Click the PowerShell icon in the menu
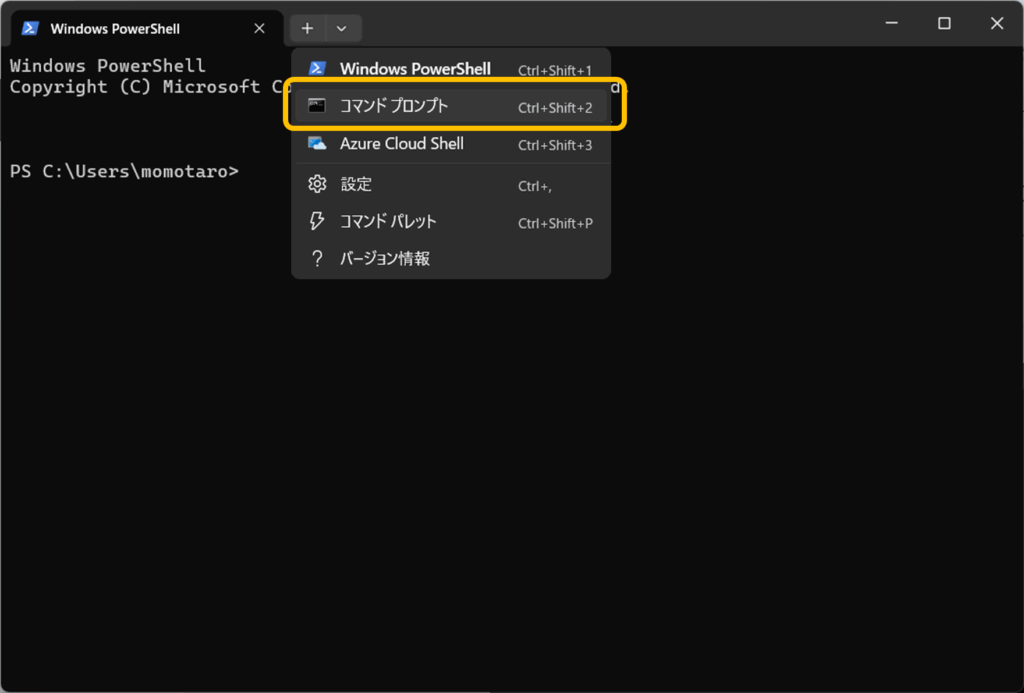This screenshot has height=693, width=1024. pyautogui.click(x=317, y=68)
